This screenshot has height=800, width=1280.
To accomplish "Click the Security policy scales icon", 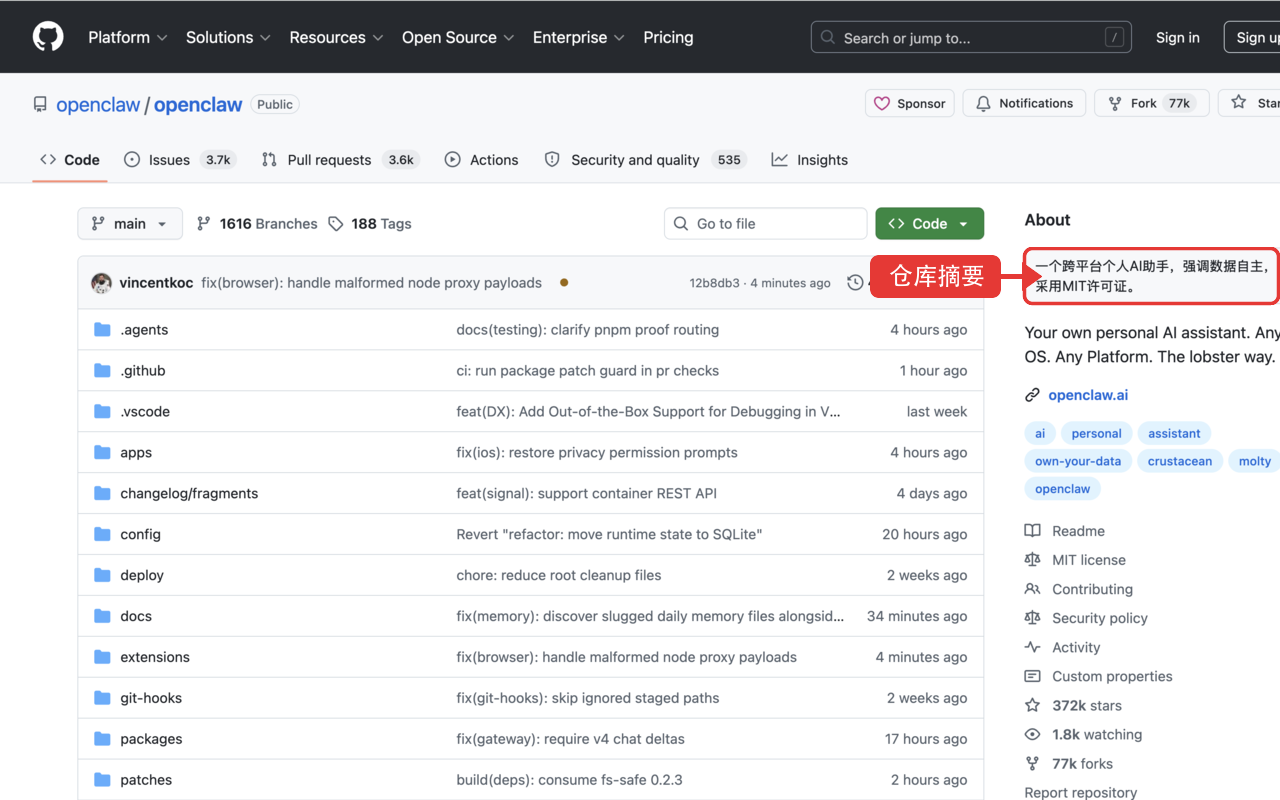I will point(1033,618).
